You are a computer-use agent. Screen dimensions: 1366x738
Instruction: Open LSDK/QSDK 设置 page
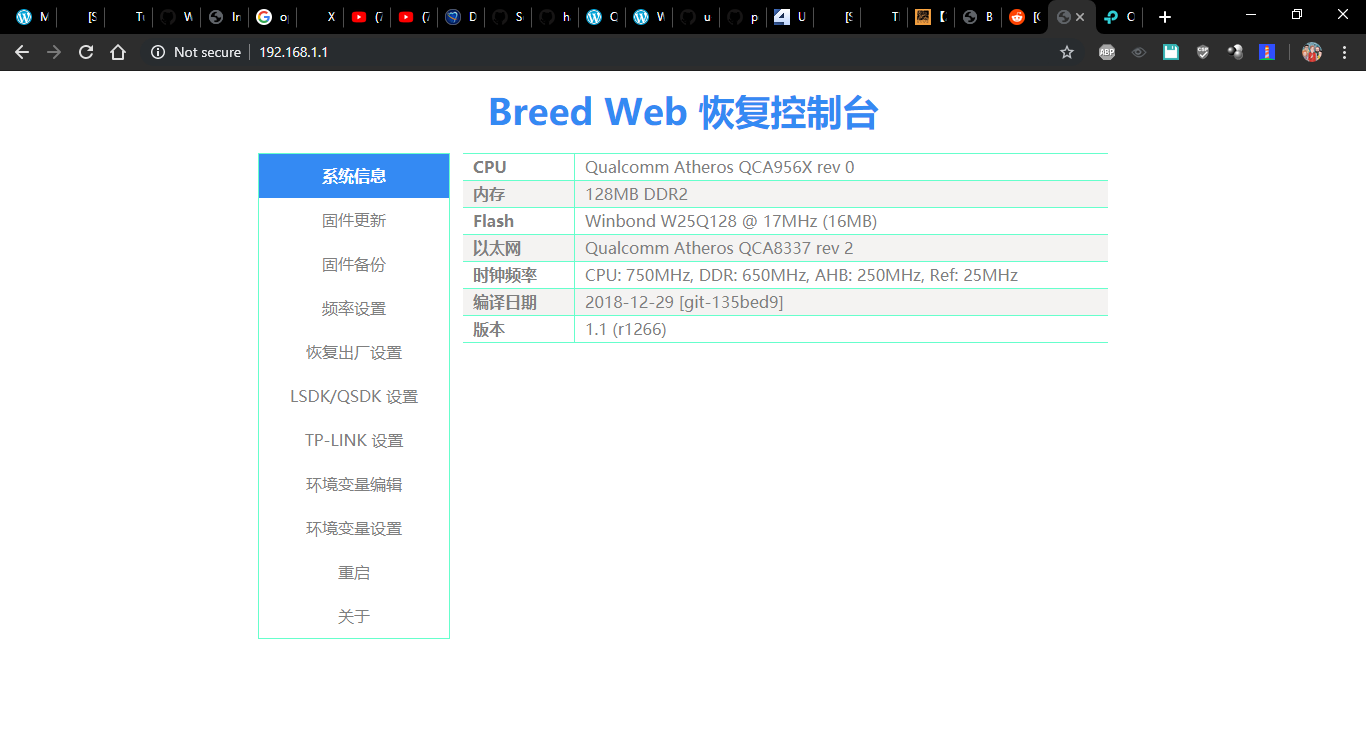[x=354, y=397]
